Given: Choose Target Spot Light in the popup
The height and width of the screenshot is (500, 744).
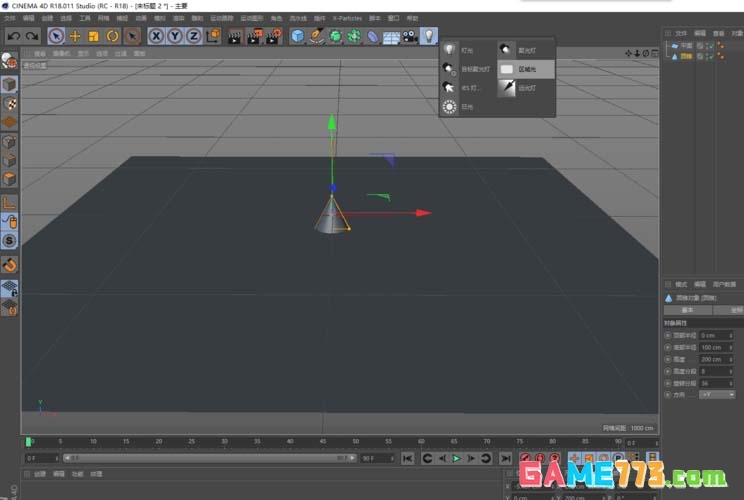Looking at the screenshot, I should click(x=468, y=69).
